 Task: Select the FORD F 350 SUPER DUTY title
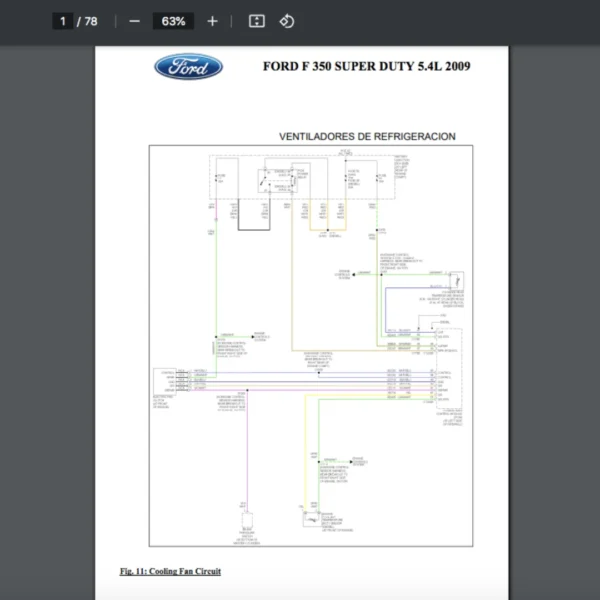[x=366, y=67]
